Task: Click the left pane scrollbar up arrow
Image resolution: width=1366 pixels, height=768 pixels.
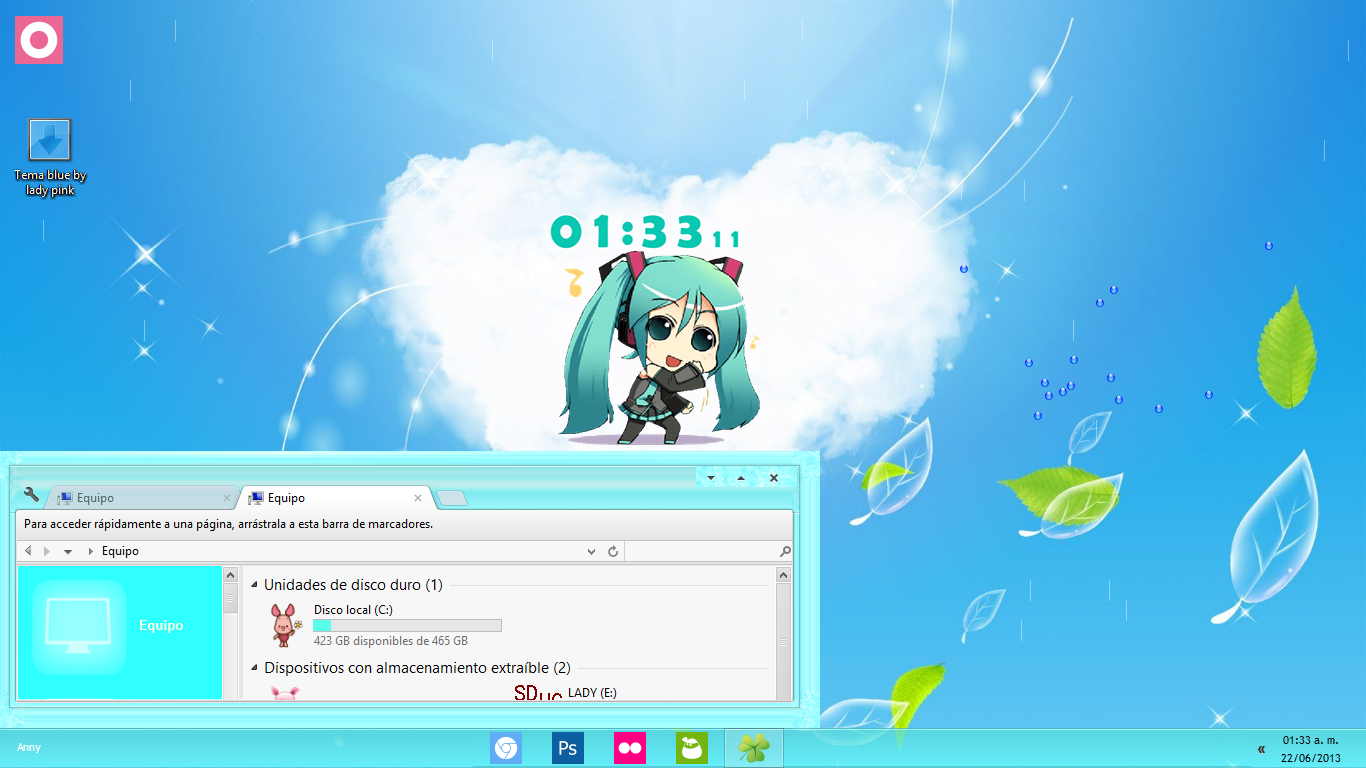Action: click(231, 575)
